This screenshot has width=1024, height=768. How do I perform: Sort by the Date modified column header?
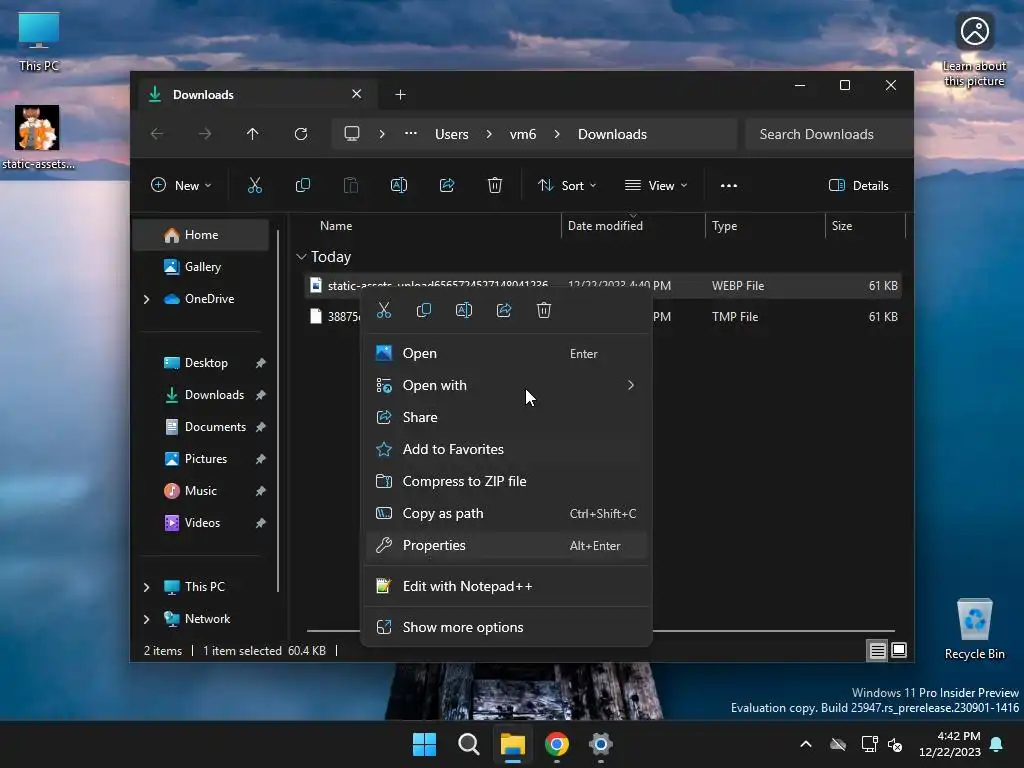coord(632,226)
